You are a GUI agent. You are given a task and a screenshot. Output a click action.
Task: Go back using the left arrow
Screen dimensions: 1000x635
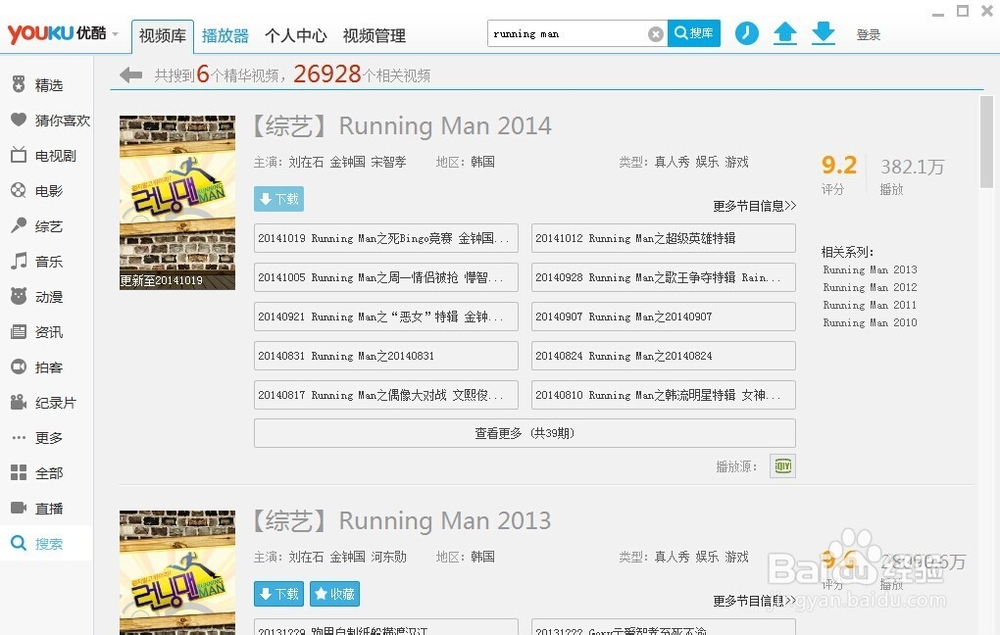[x=131, y=75]
